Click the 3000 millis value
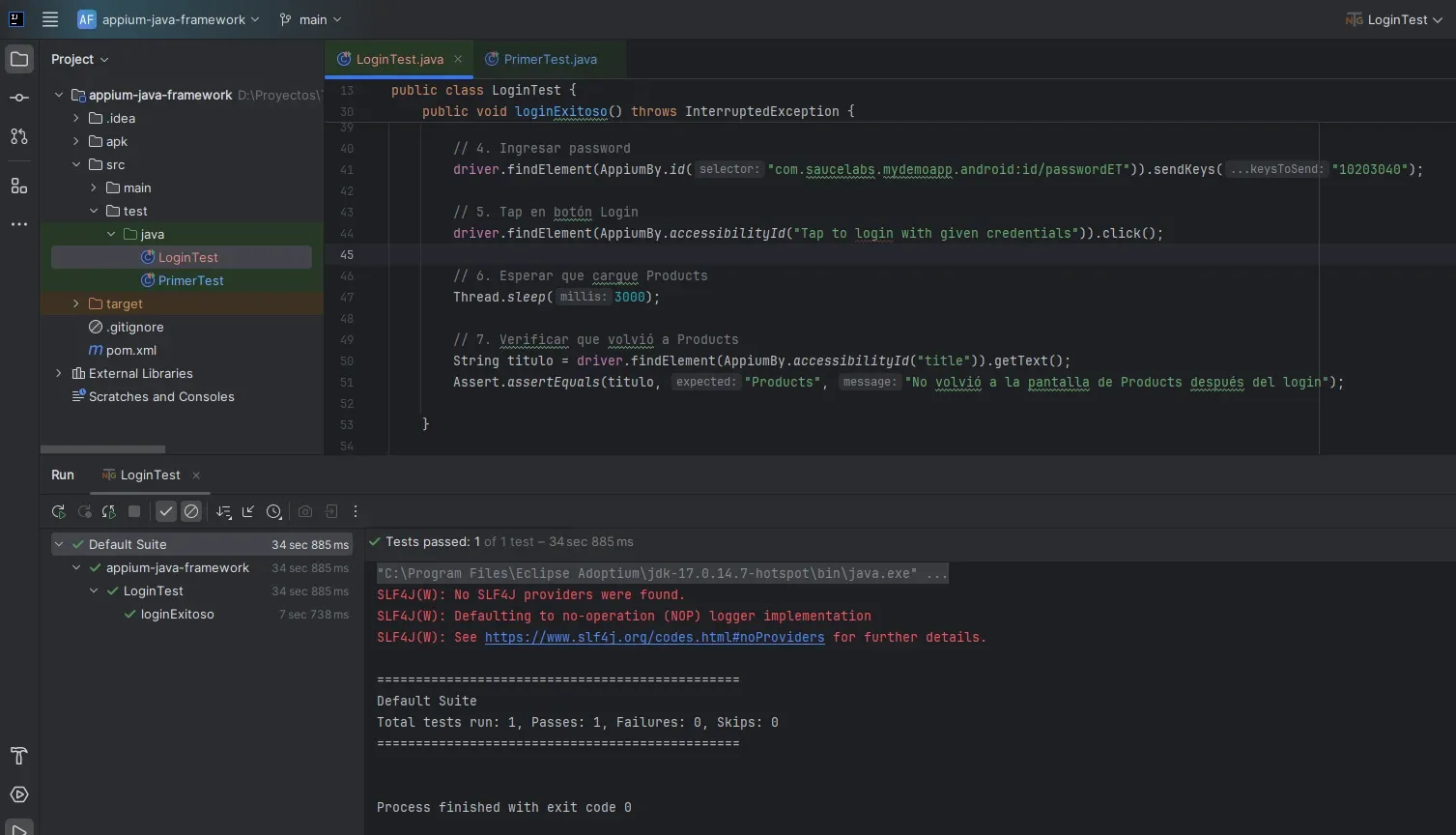 pyautogui.click(x=629, y=297)
